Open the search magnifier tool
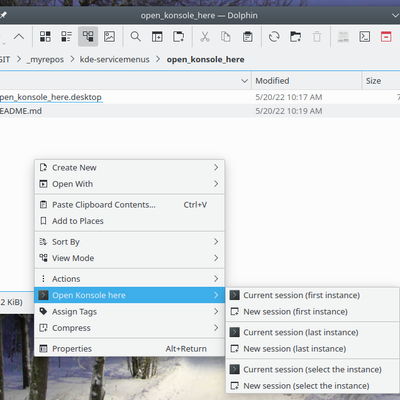 pos(136,36)
